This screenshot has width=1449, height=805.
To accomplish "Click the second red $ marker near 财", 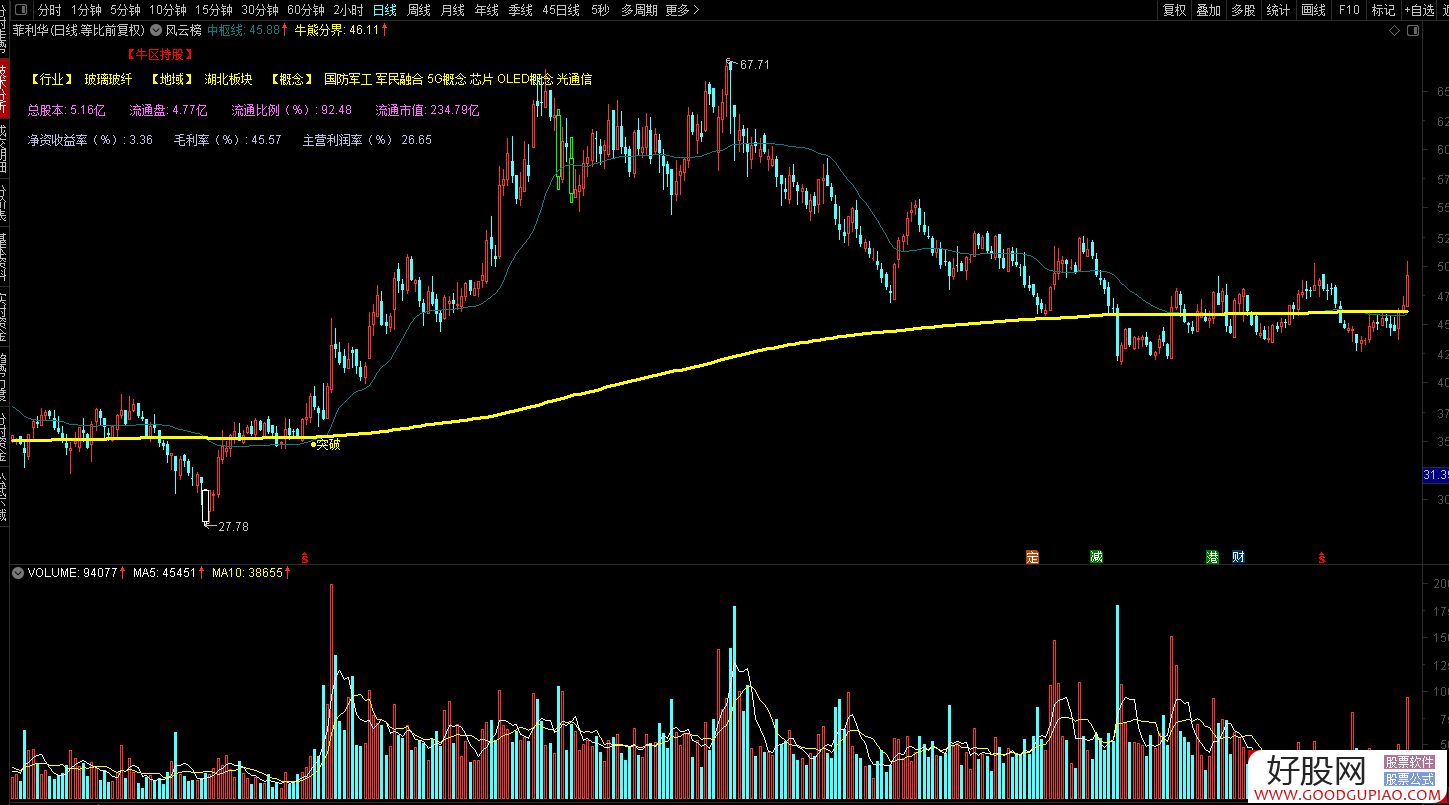I will (1321, 557).
